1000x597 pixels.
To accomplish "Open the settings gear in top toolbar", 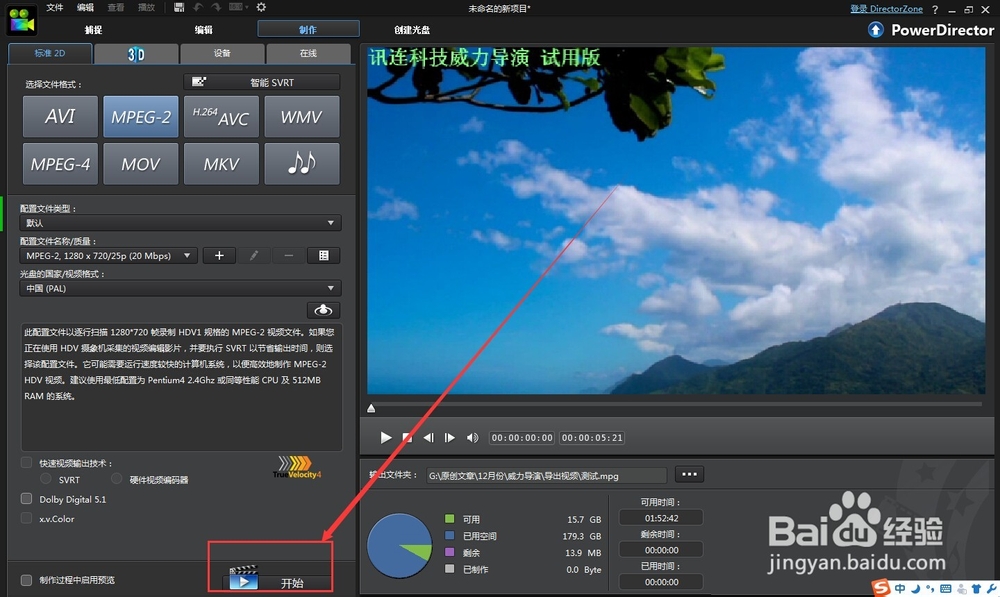I will tap(261, 7).
